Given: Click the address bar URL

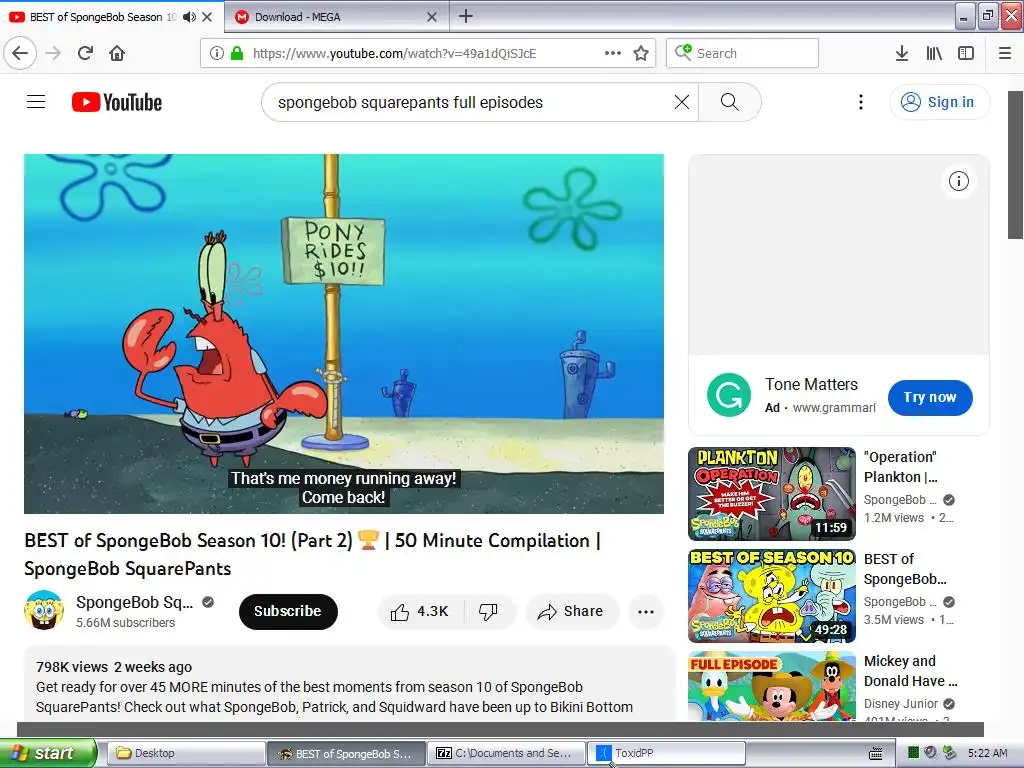Looking at the screenshot, I should [x=394, y=53].
